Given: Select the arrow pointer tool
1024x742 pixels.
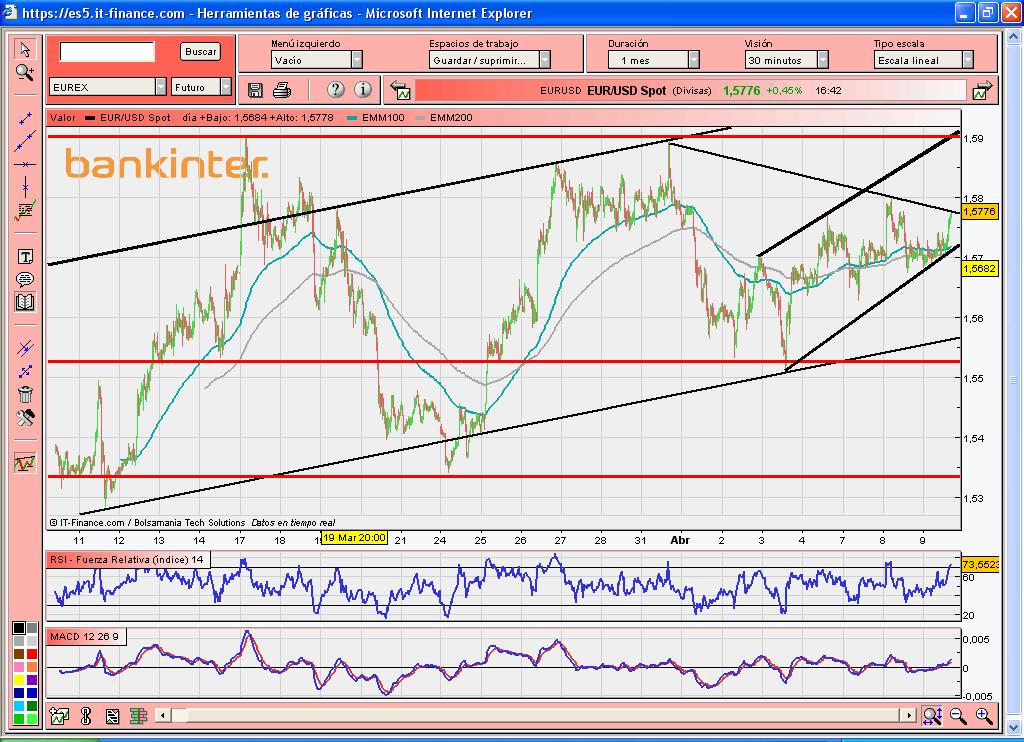Looking at the screenshot, I should (x=25, y=49).
